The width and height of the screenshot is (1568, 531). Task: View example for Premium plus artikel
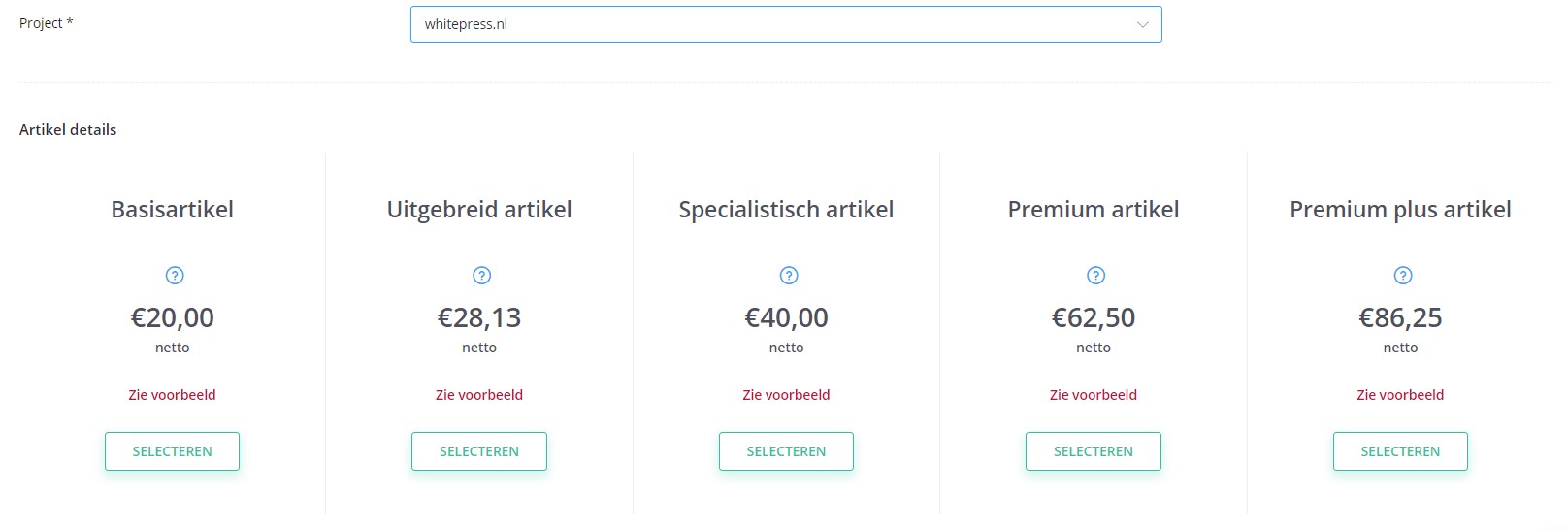pos(1400,395)
